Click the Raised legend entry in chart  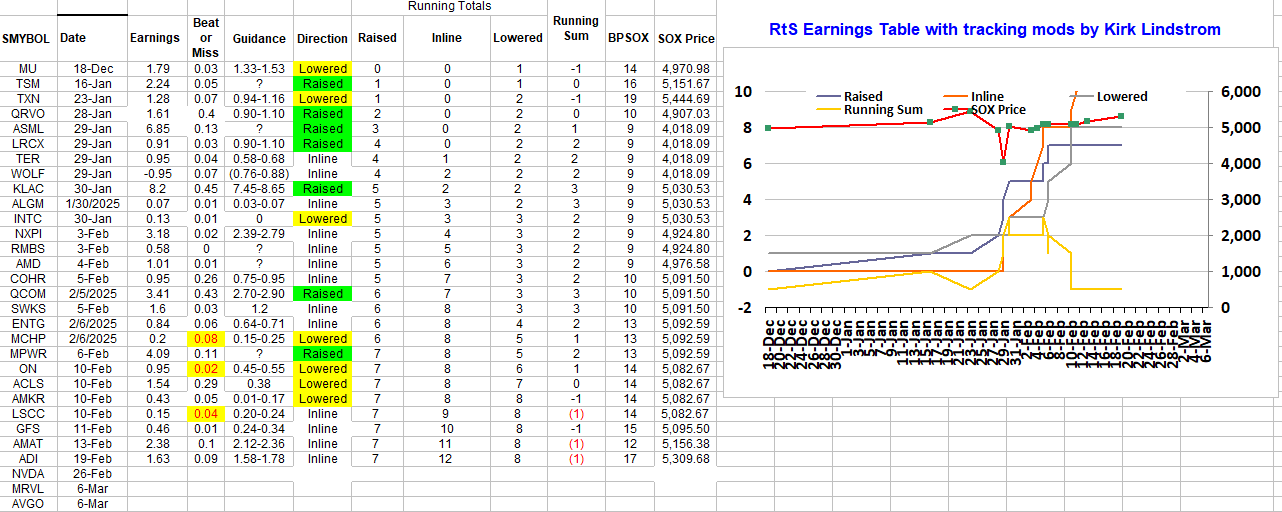pos(862,97)
